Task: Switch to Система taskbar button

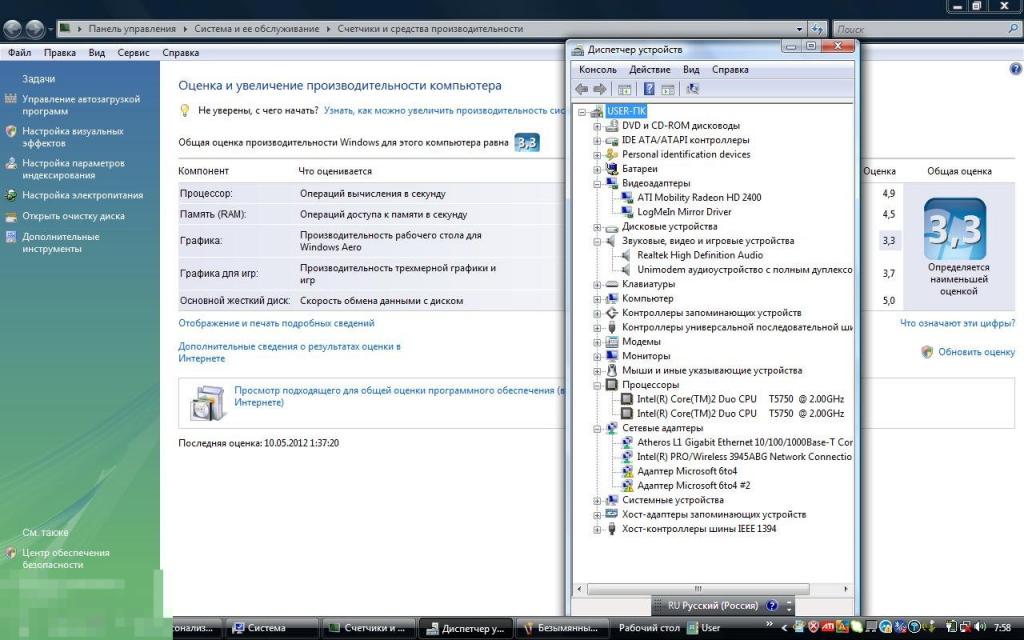Action: pyautogui.click(x=272, y=628)
